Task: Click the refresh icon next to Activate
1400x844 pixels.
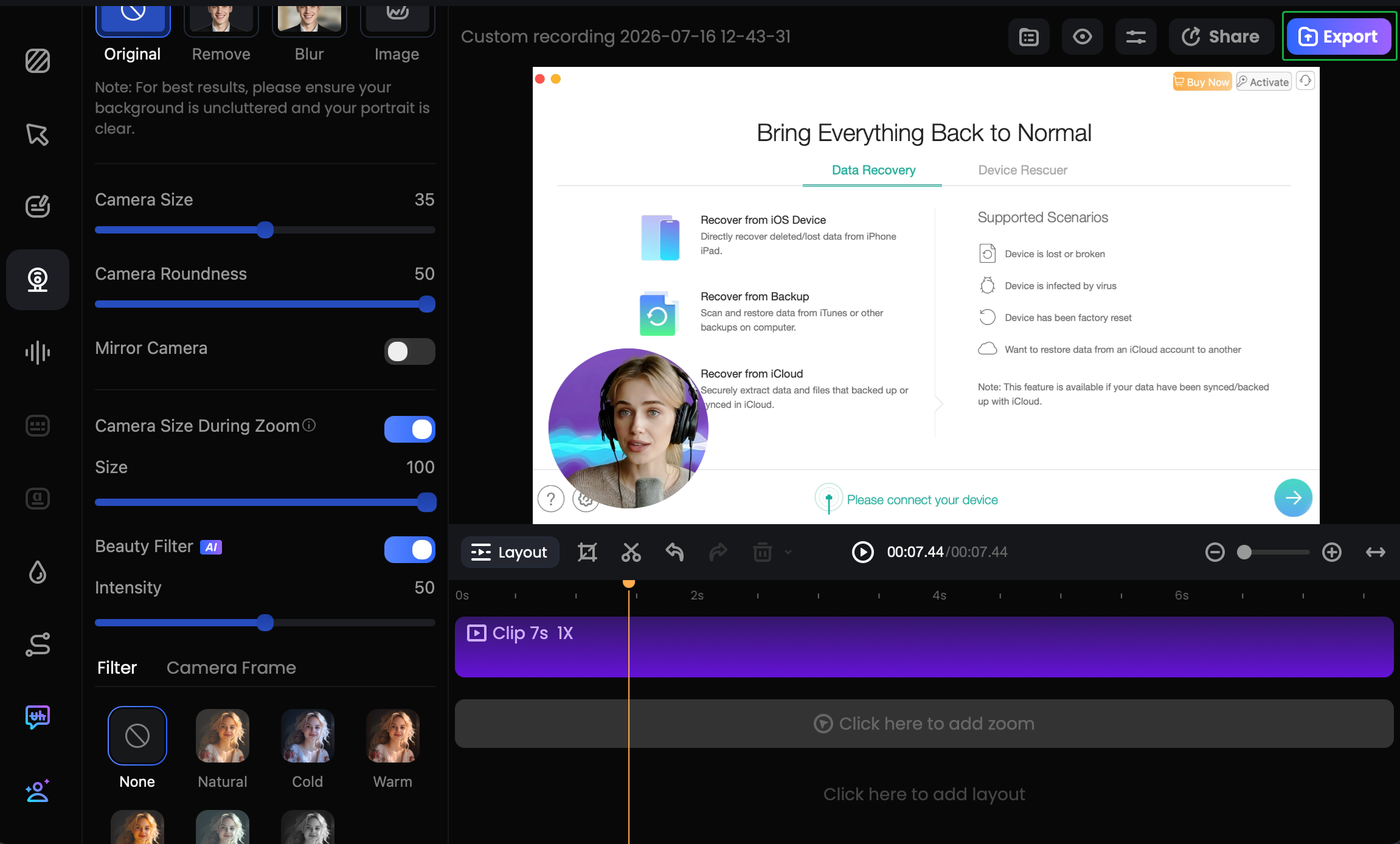Action: pyautogui.click(x=1306, y=81)
